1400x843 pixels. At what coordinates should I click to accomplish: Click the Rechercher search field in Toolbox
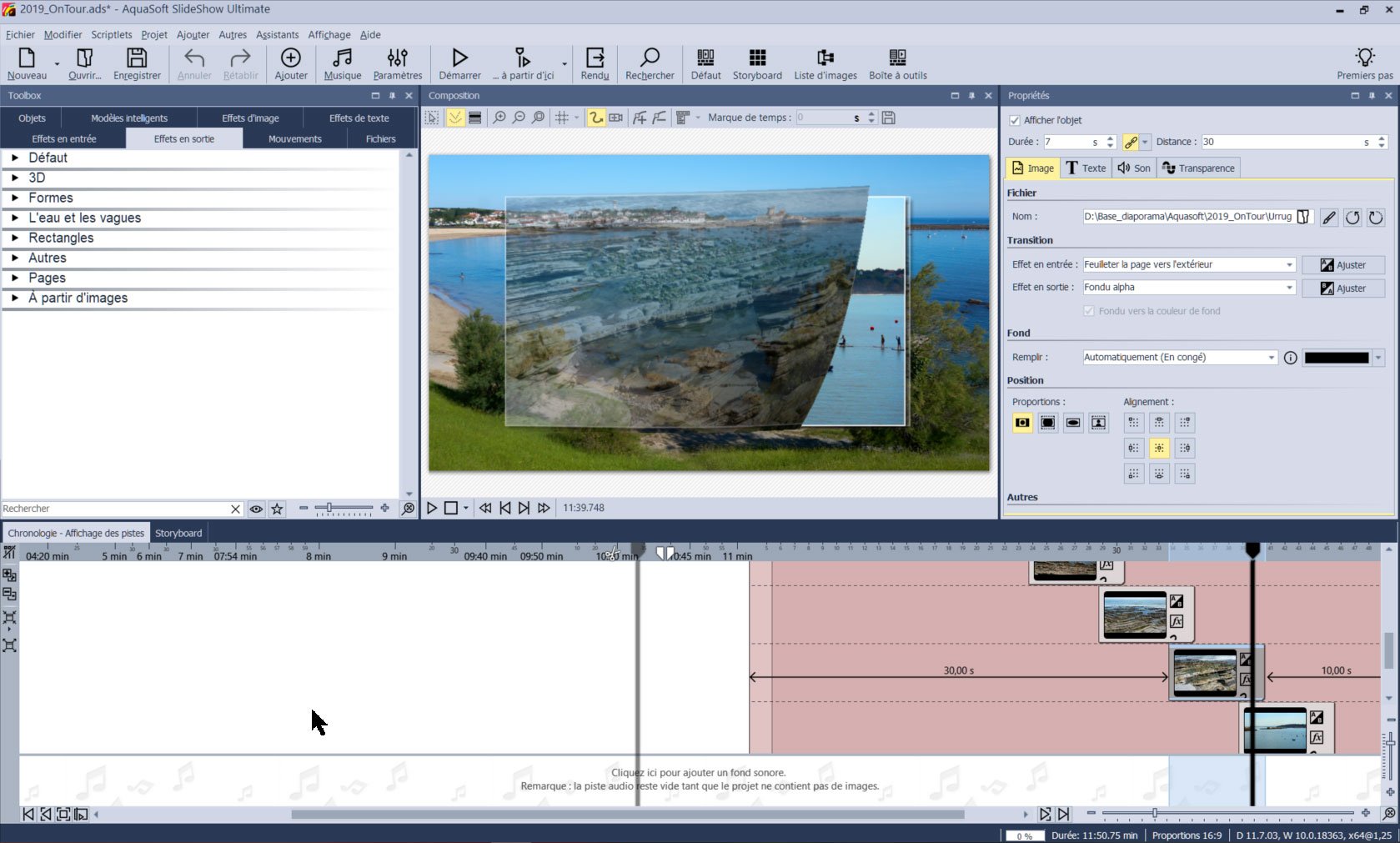click(x=115, y=509)
